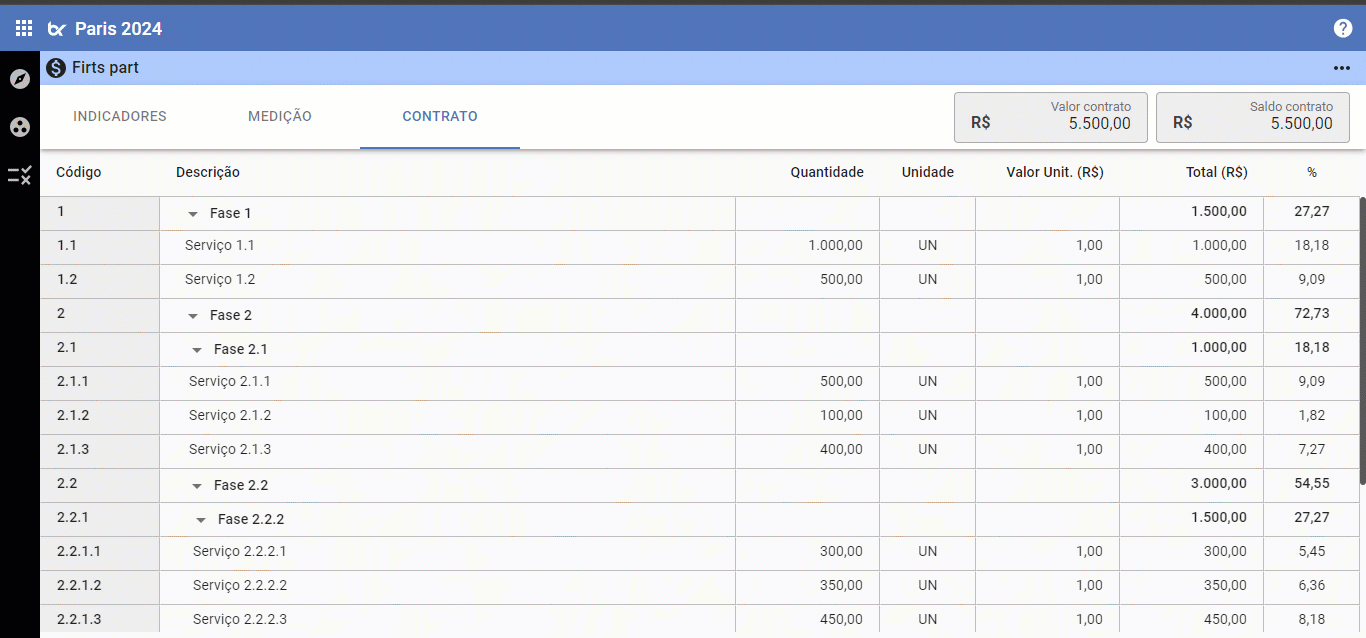This screenshot has height=638, width=1366.
Task: Collapse the Fase 2.1 row
Action: [x=197, y=350]
